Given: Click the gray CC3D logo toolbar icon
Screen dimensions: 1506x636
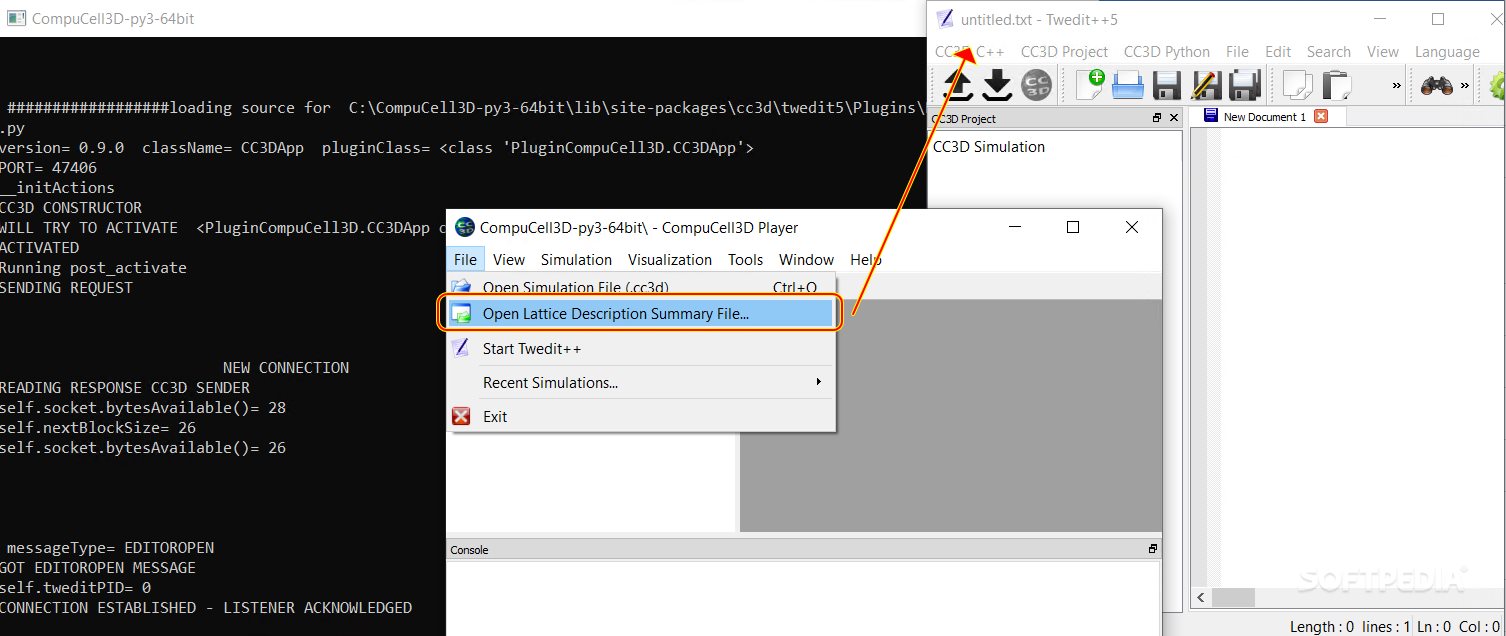Looking at the screenshot, I should [x=1036, y=85].
